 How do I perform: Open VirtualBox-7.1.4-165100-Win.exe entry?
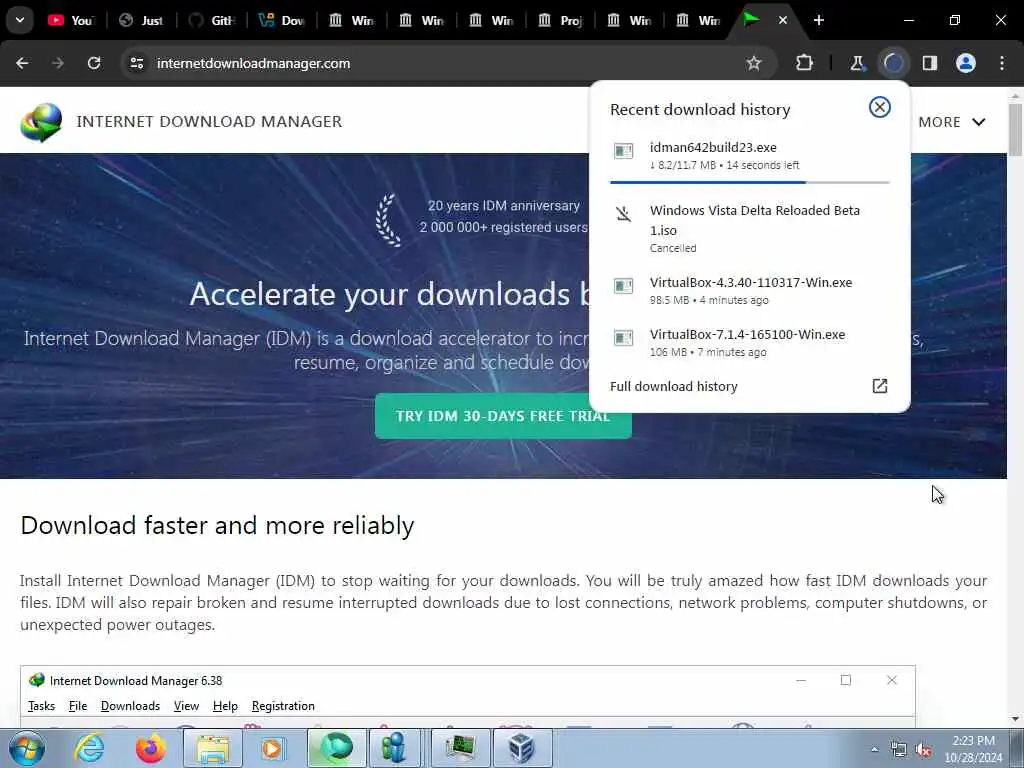pyautogui.click(x=750, y=342)
